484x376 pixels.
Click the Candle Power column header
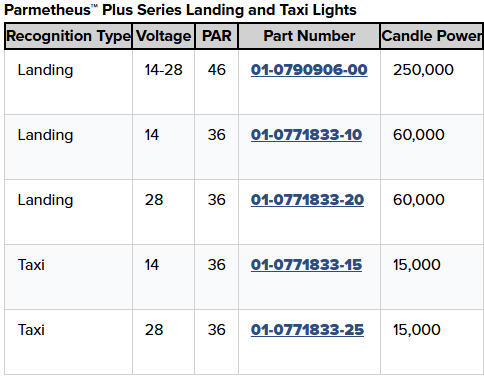coord(432,36)
